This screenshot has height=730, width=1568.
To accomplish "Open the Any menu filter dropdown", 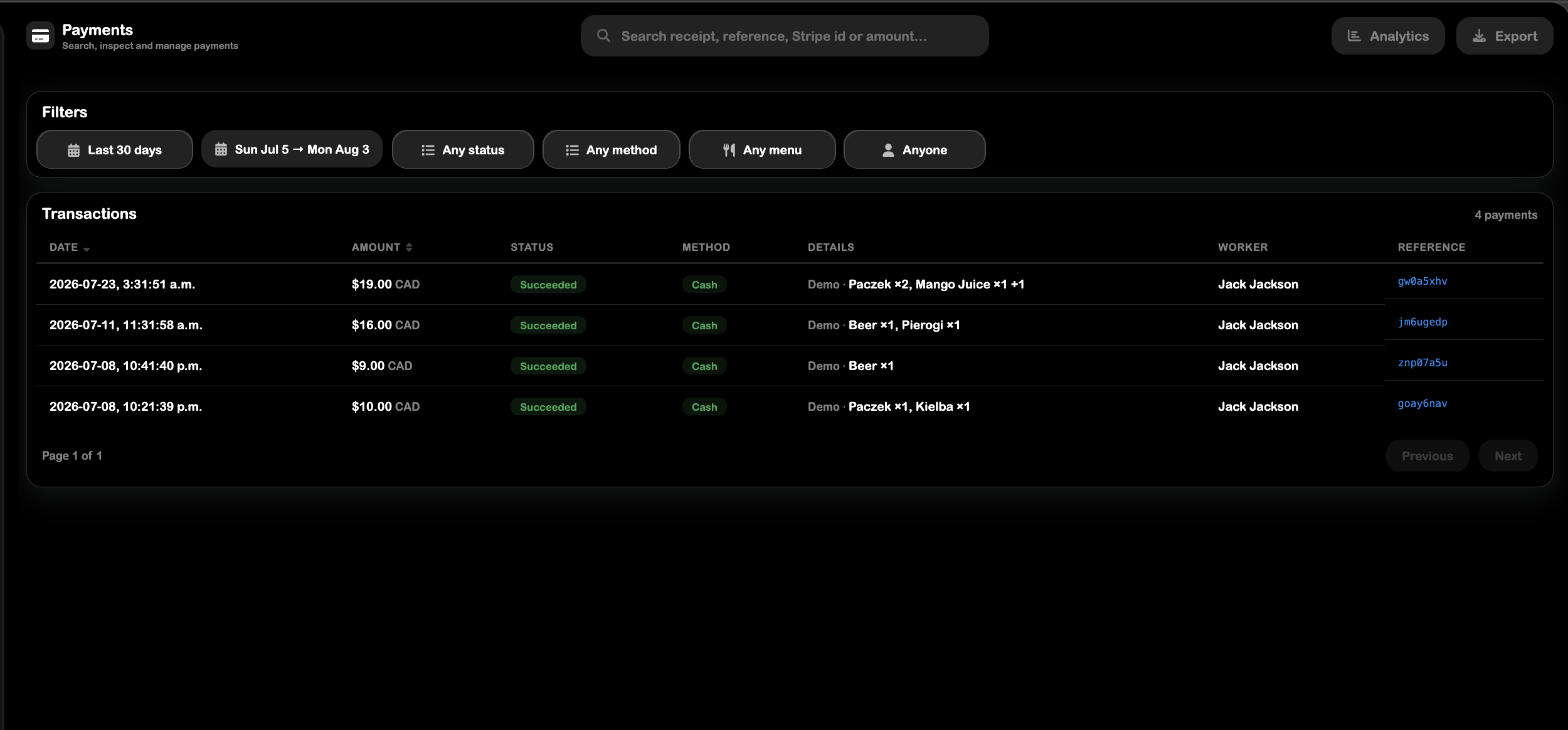I will pos(762,149).
